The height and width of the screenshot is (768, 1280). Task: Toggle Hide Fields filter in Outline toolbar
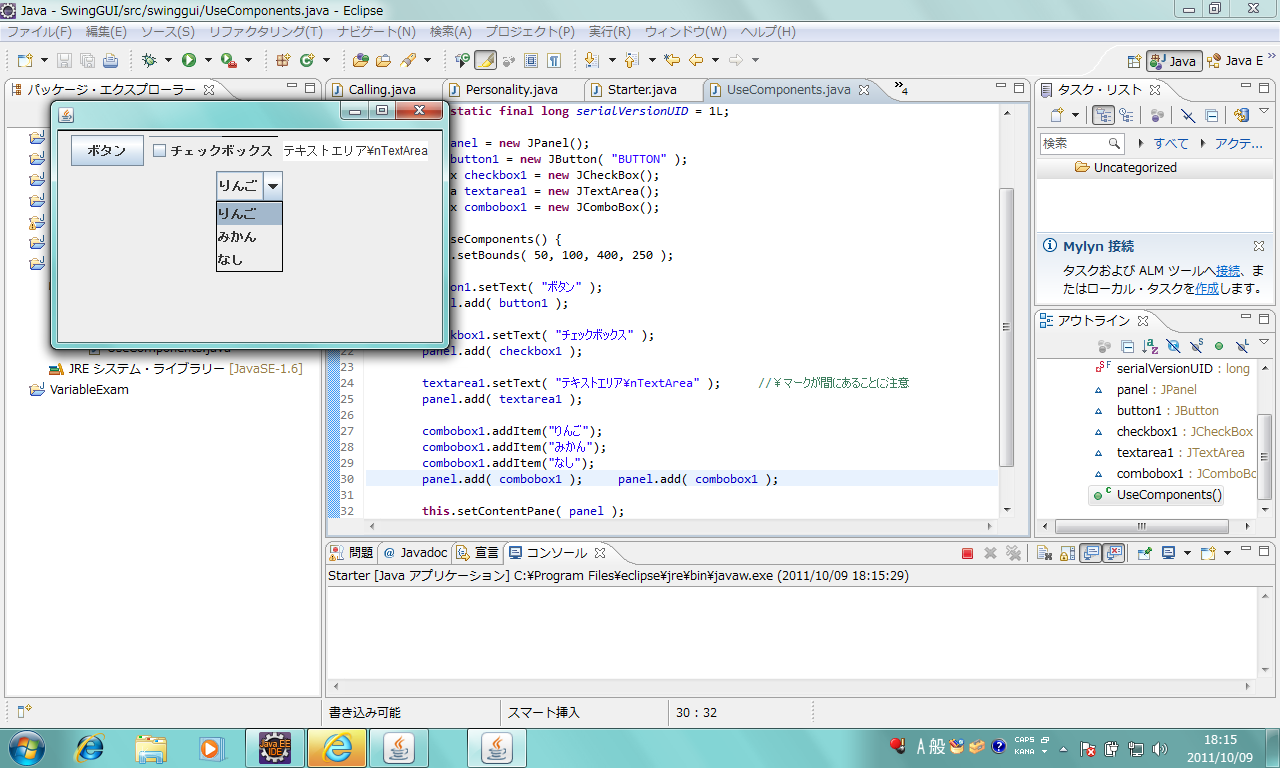click(x=1173, y=347)
